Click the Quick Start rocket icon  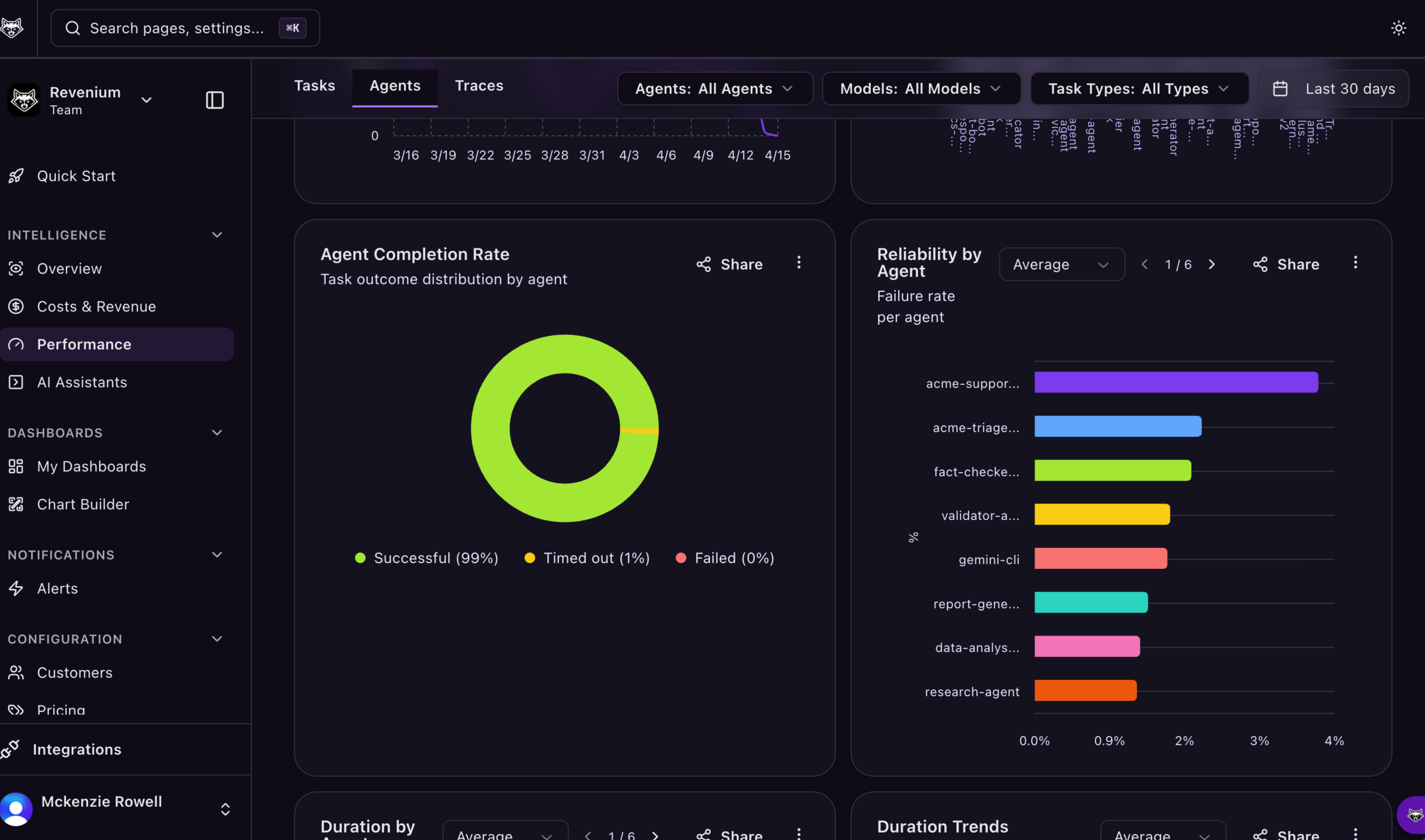click(x=16, y=176)
